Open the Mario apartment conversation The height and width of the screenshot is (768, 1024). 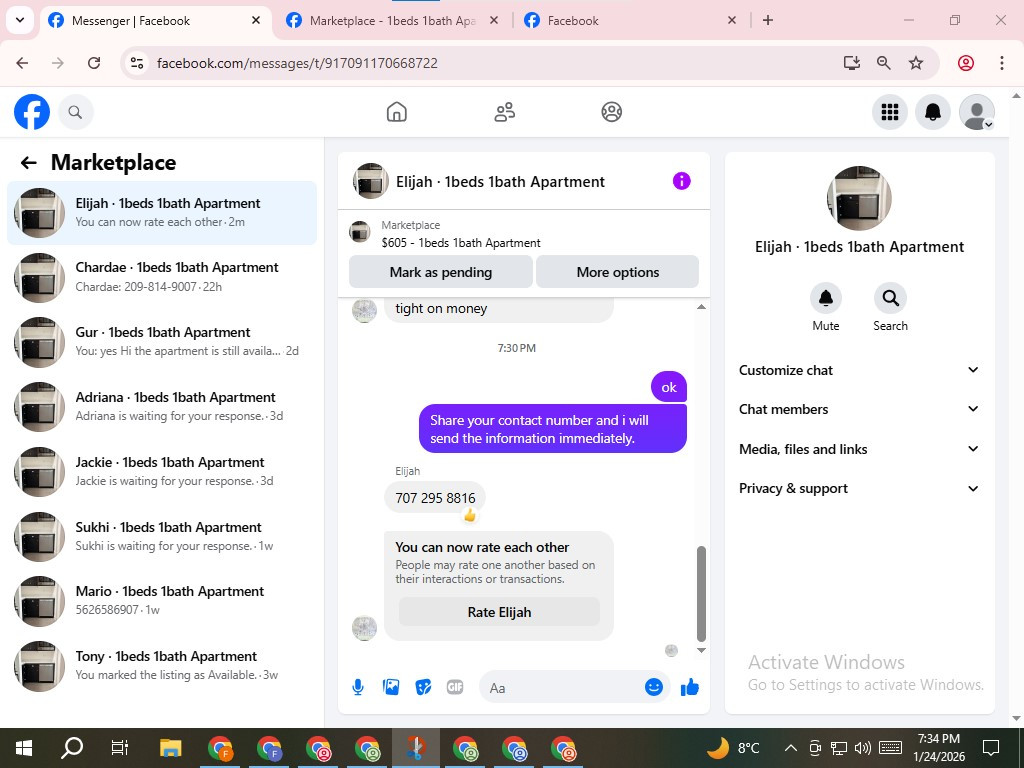point(162,600)
